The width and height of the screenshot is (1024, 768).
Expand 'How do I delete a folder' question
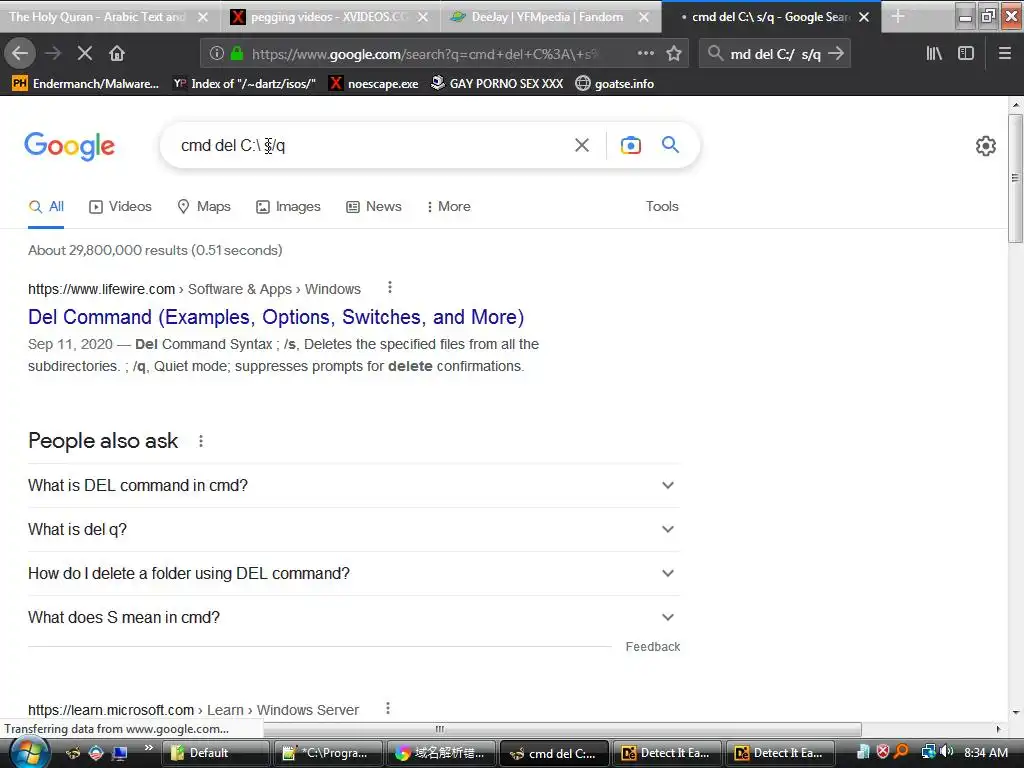coord(353,573)
